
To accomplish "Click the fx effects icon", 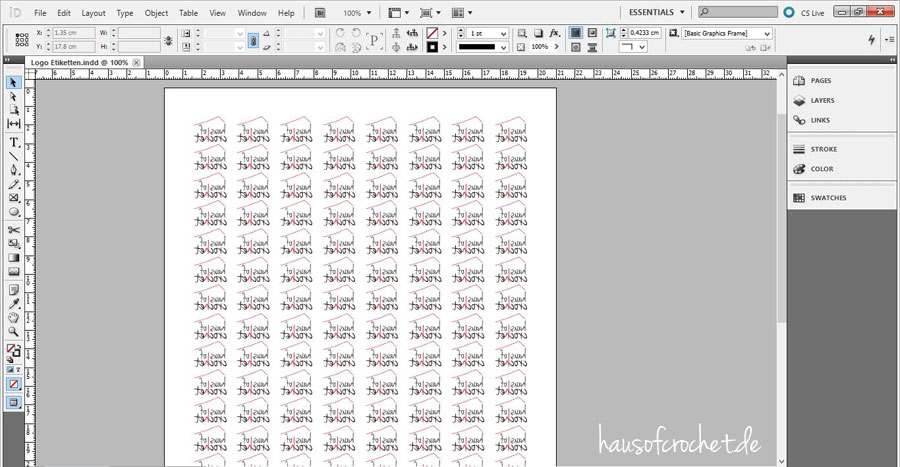I will pyautogui.click(x=554, y=33).
